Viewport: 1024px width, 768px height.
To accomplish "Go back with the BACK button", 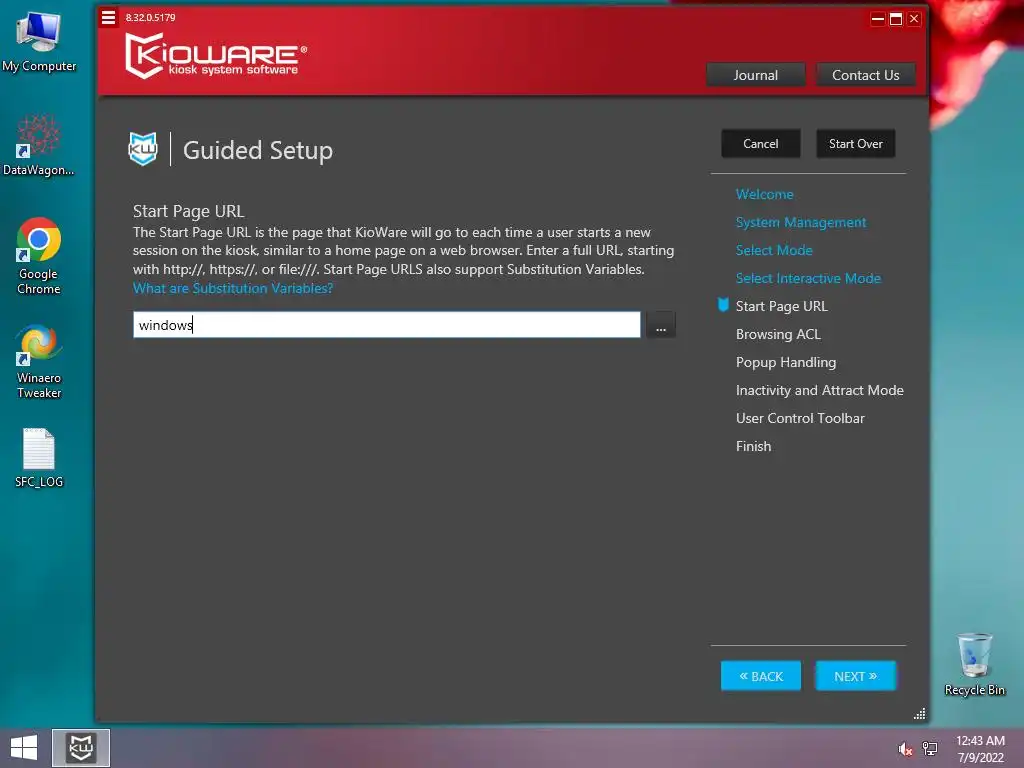I will pyautogui.click(x=761, y=676).
